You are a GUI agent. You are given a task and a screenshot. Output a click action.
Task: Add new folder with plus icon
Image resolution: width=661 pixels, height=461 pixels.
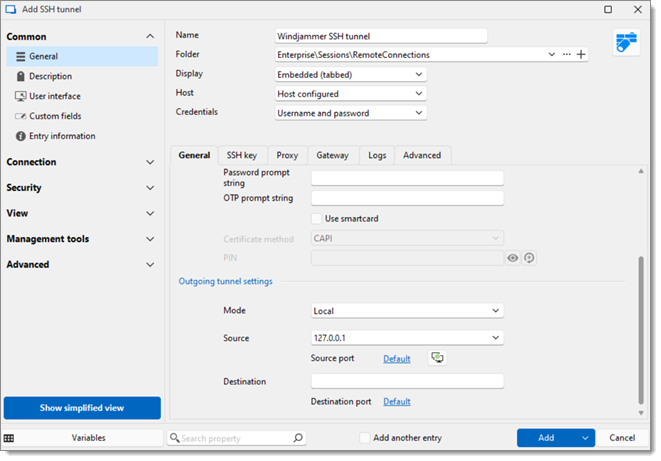(581, 54)
